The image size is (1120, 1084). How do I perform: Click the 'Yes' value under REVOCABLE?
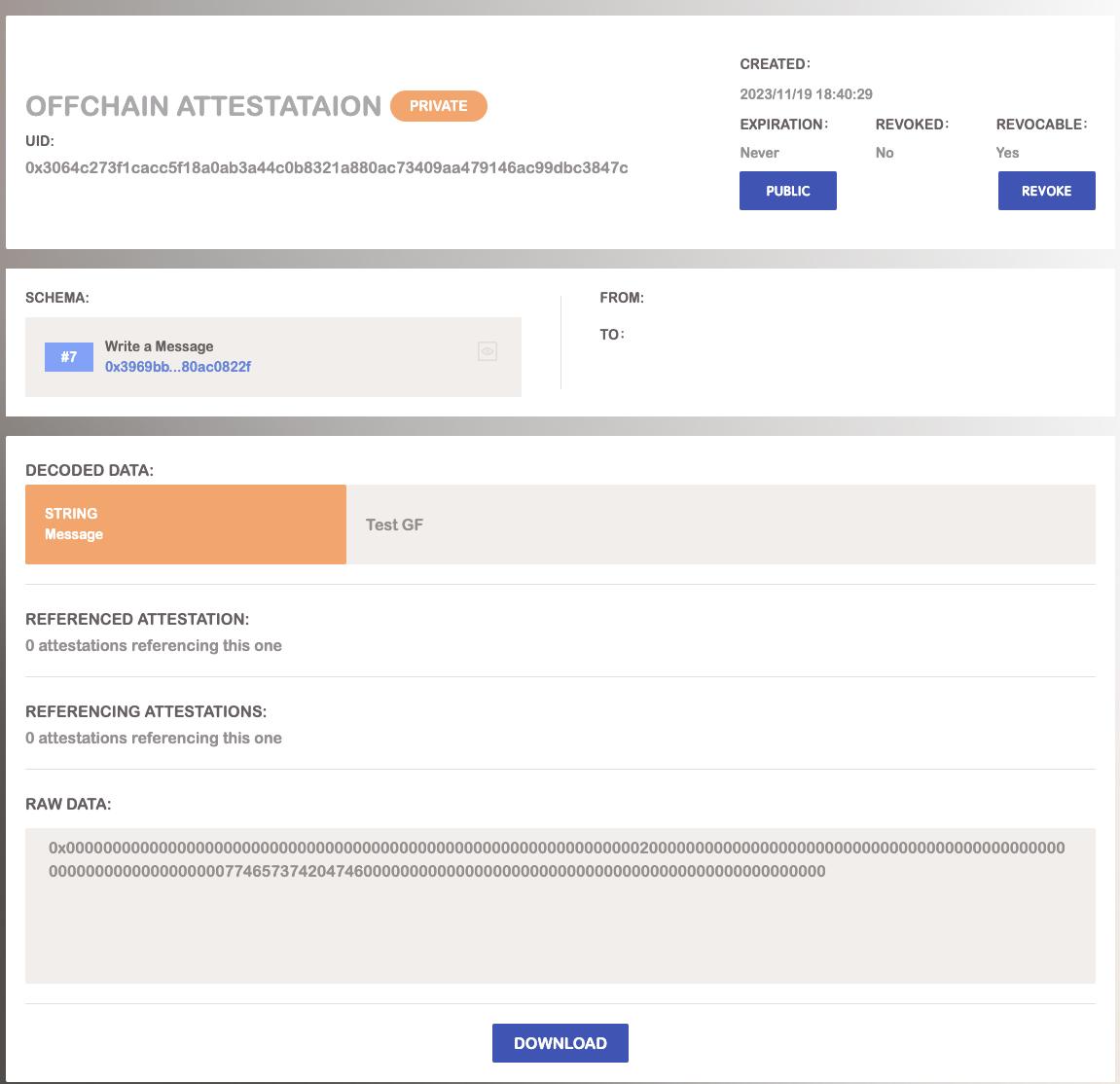[x=1007, y=153]
